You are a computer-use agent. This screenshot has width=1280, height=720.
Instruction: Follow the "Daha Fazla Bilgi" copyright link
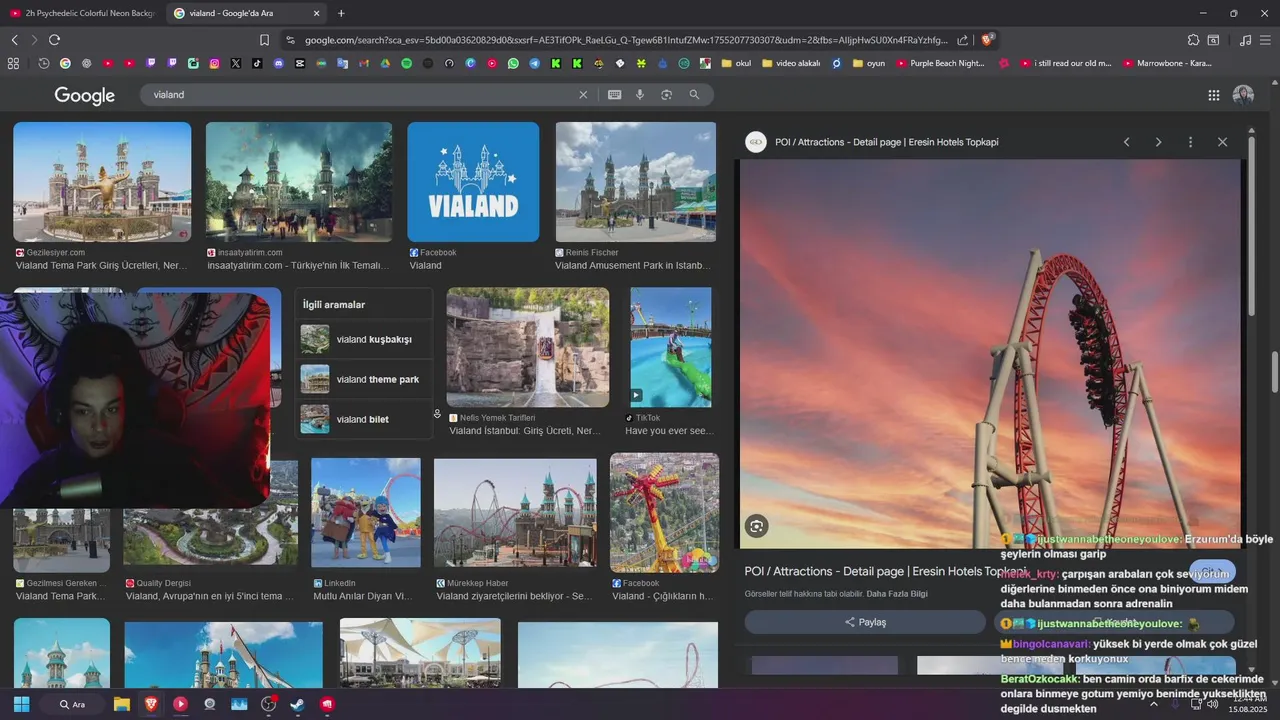897,594
